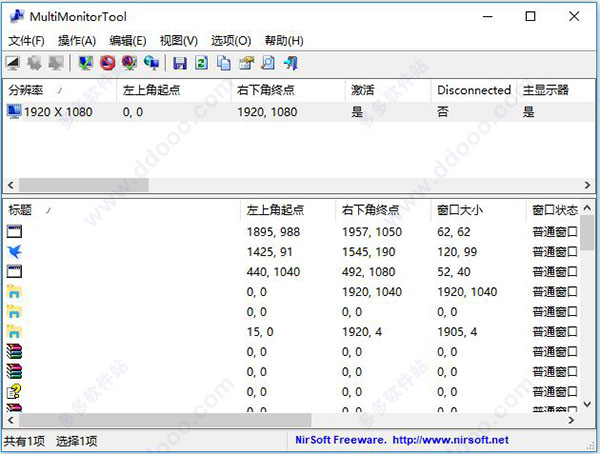Click the 1920, 1080 cell in monitor row
This screenshot has width=600, height=454.
tap(267, 112)
